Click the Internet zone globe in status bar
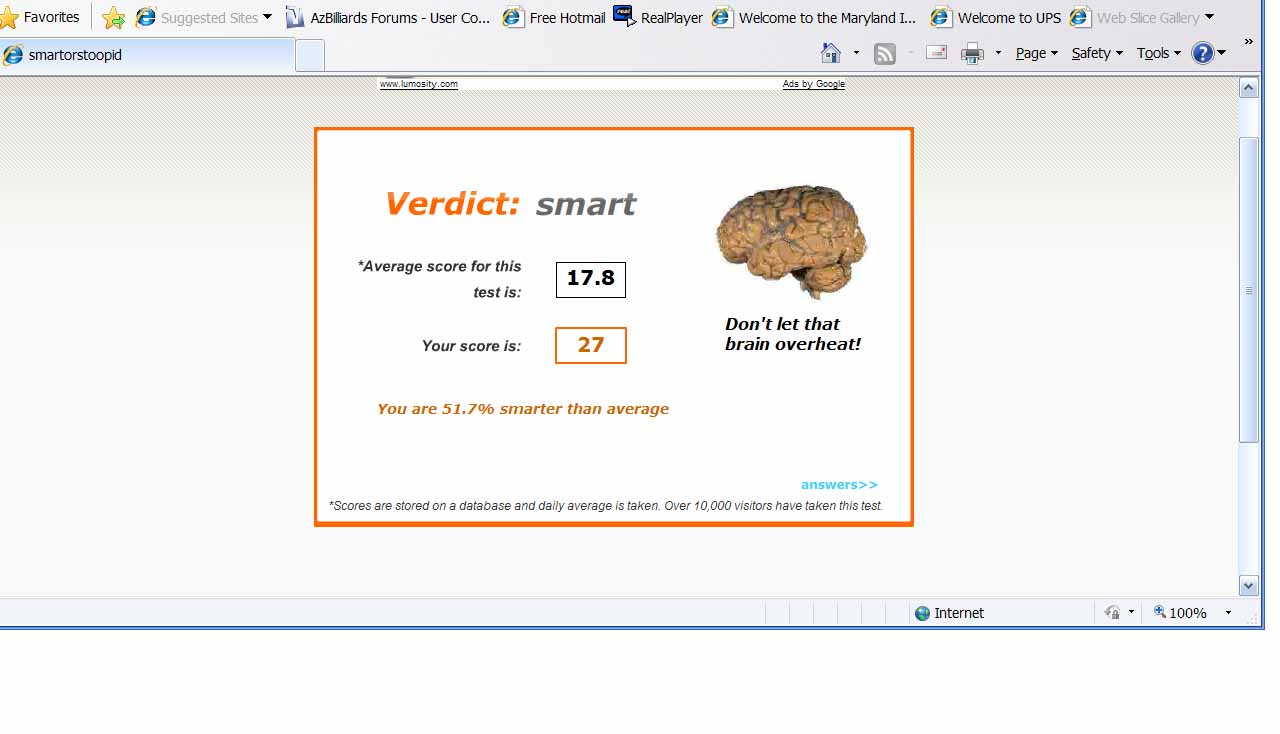The height and width of the screenshot is (734, 1280). tap(922, 613)
